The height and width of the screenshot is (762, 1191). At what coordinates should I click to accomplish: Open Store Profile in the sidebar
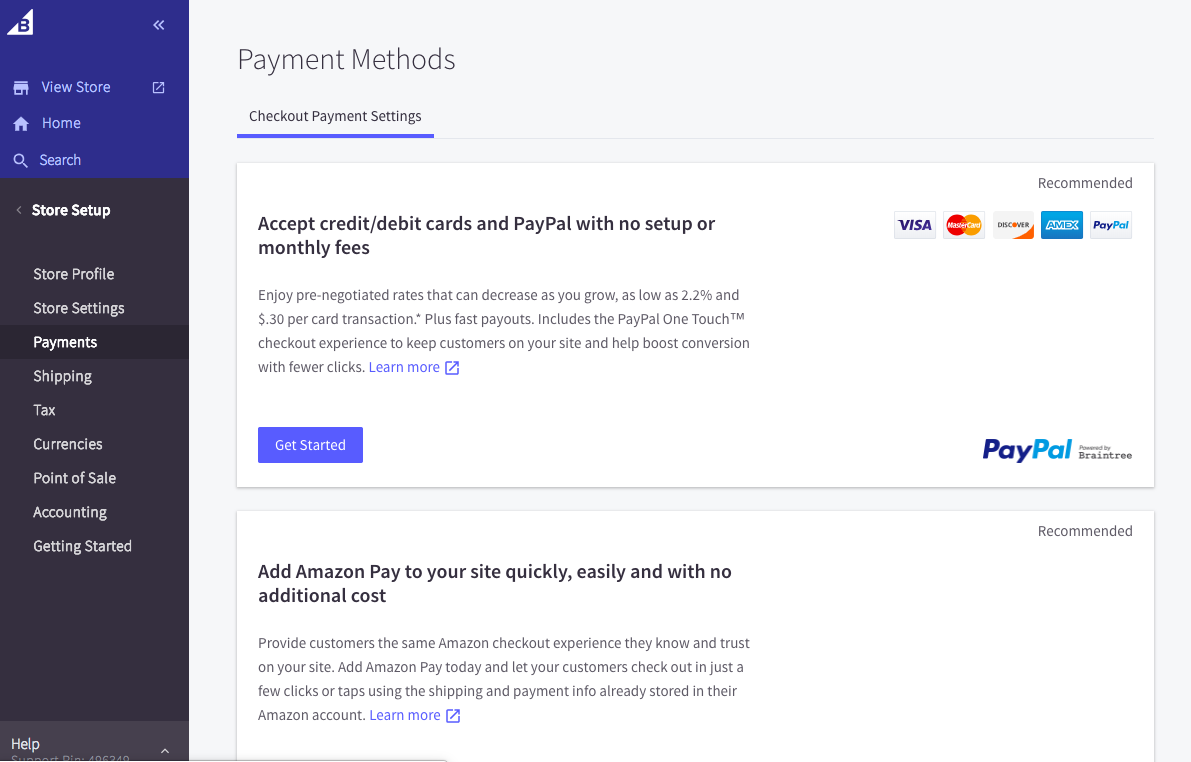(x=73, y=274)
